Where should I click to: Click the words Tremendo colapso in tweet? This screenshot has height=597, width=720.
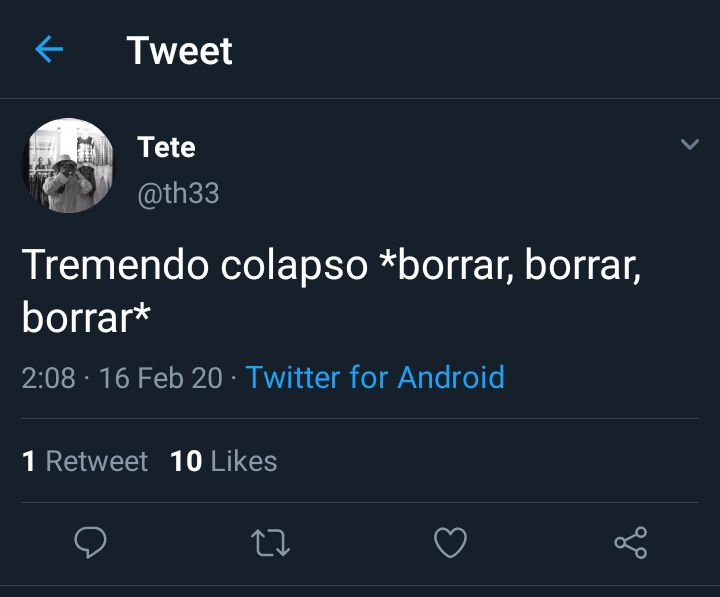click(195, 265)
